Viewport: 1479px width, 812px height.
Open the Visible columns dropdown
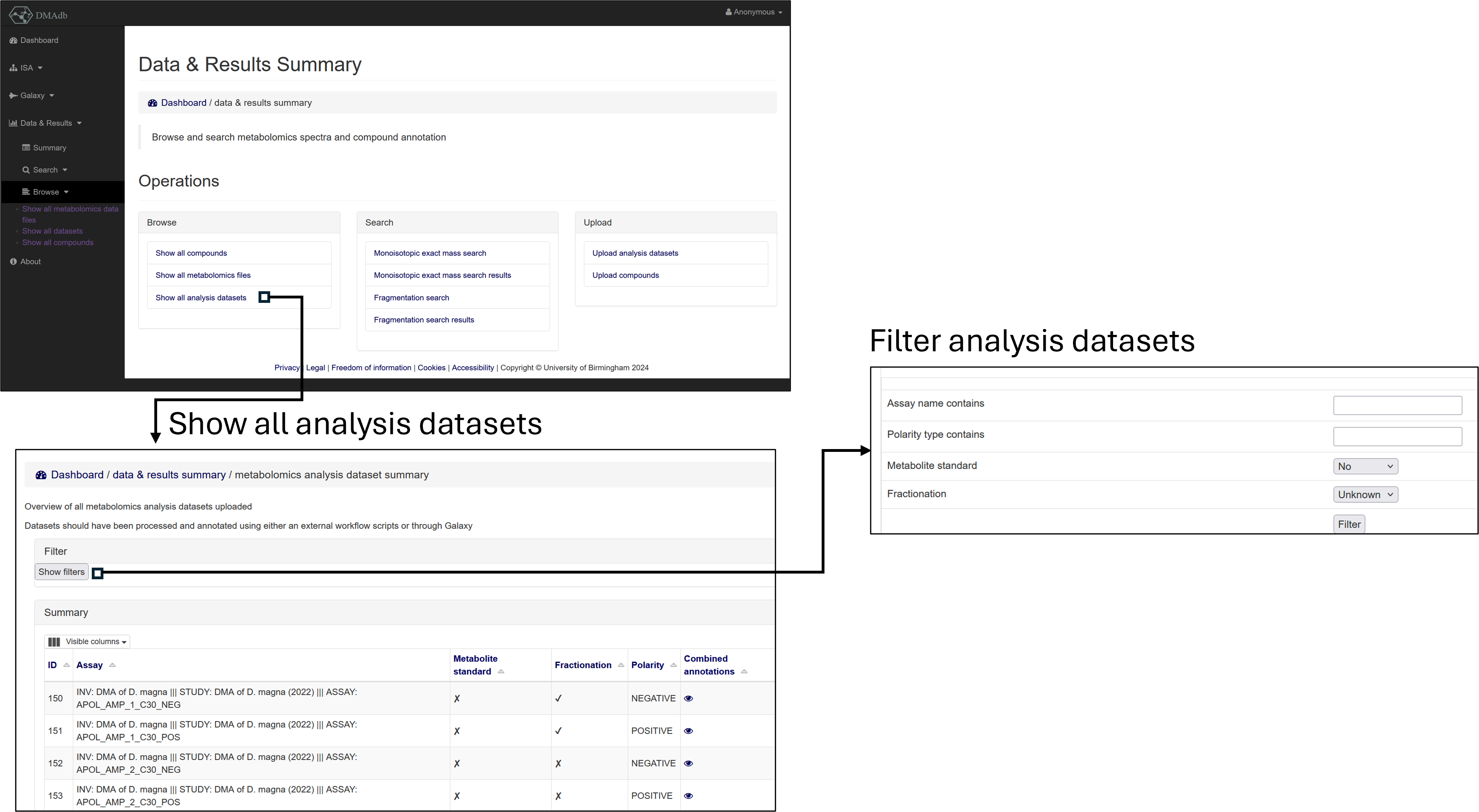point(87,642)
